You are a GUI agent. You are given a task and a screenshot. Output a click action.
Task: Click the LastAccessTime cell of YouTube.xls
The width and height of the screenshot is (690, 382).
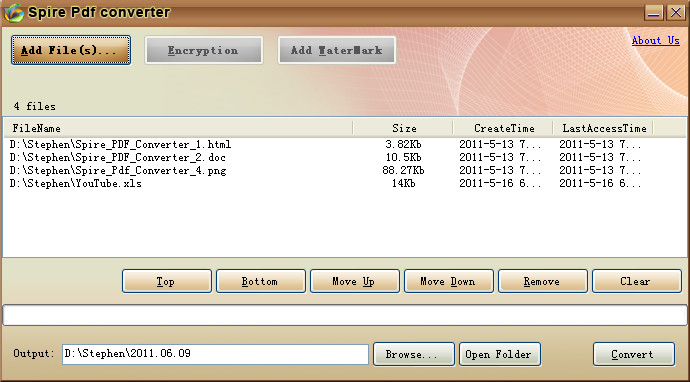600,183
